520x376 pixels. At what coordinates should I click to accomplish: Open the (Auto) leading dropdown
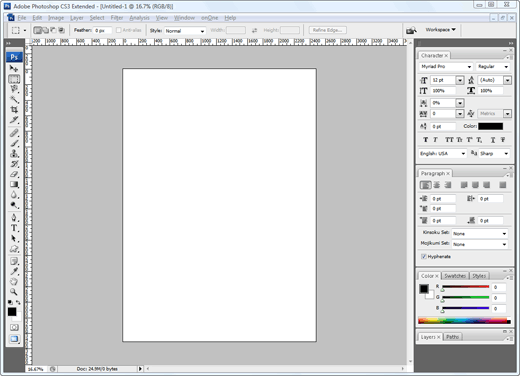pos(507,80)
